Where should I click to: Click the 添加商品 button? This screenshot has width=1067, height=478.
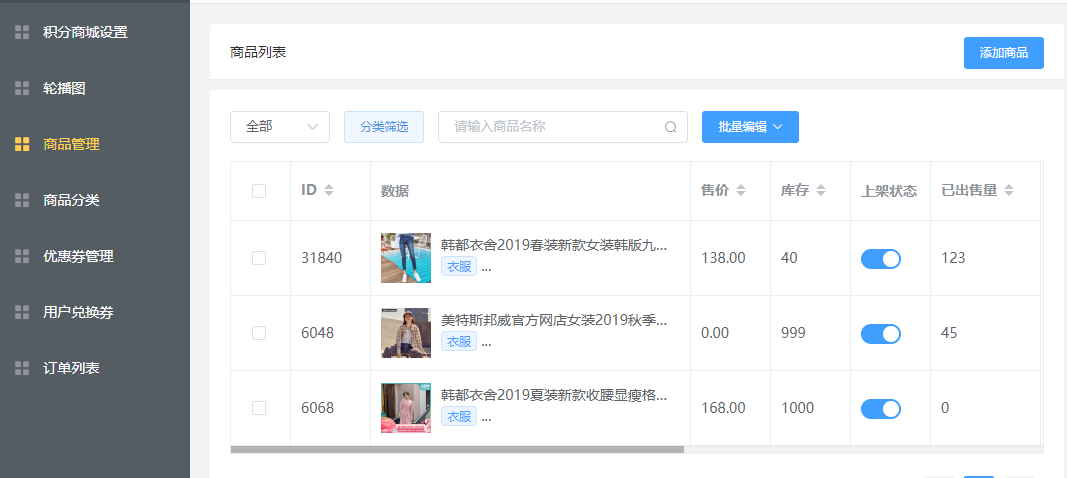1004,52
